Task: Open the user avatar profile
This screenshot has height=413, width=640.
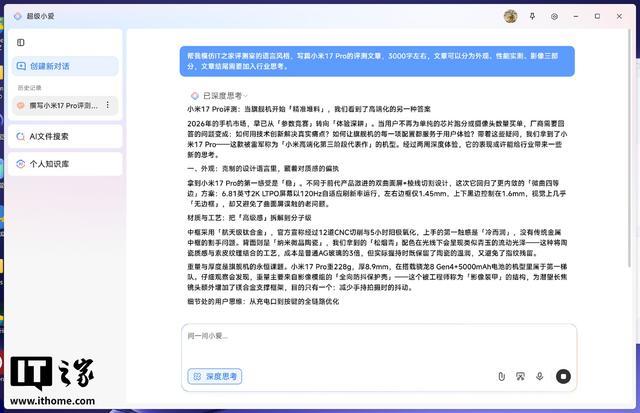Action: tap(510, 16)
